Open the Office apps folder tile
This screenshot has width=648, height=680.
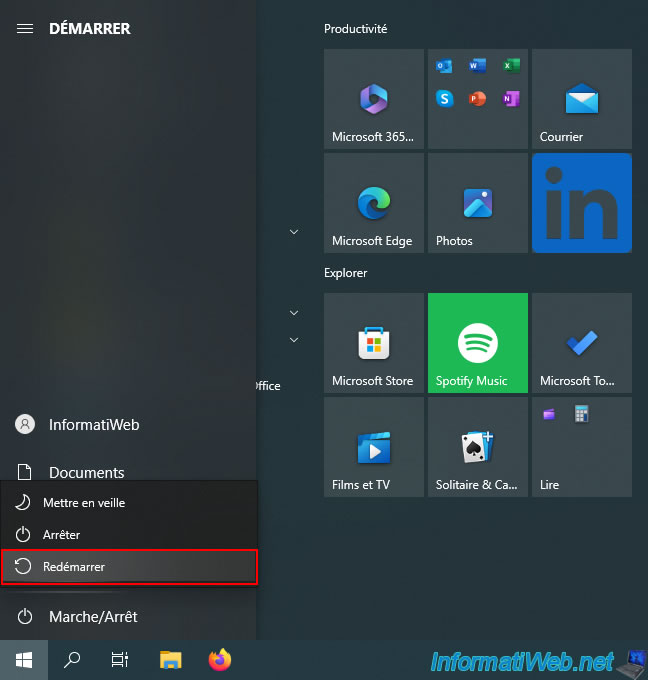[477, 99]
